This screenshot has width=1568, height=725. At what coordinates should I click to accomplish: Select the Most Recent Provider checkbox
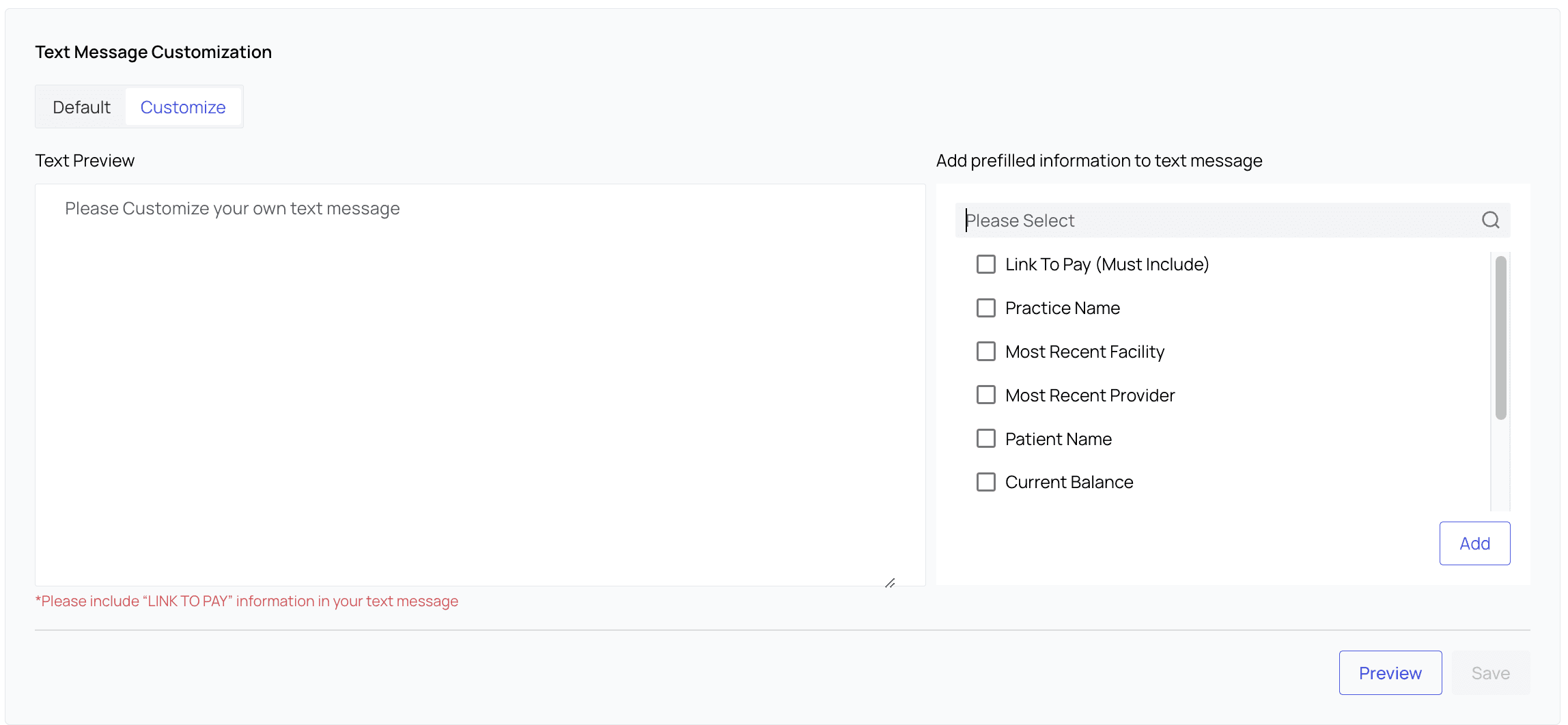point(985,395)
